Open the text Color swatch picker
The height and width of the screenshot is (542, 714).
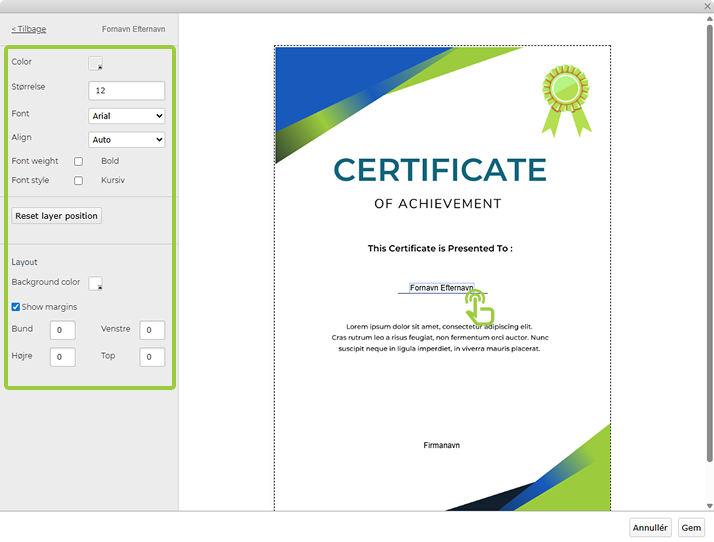[x=96, y=63]
